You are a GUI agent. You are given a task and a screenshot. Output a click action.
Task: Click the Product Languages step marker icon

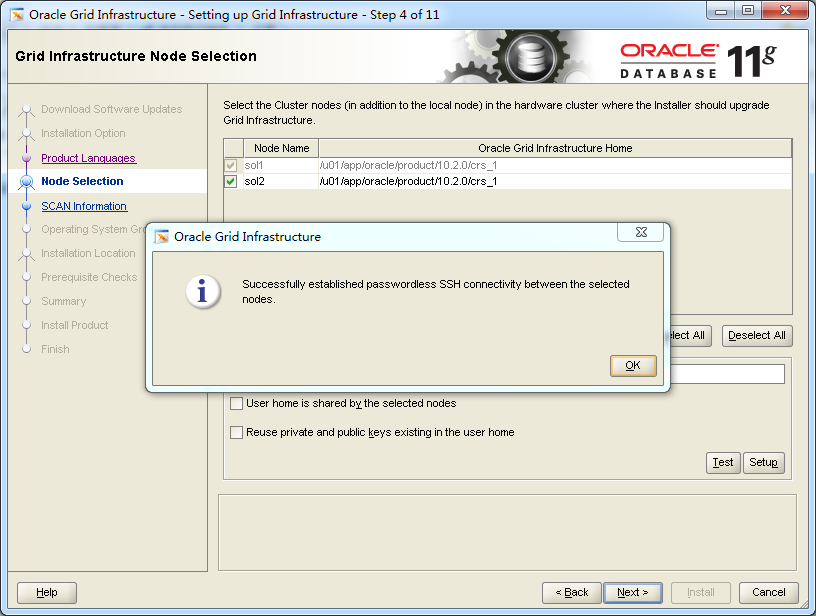point(27,158)
